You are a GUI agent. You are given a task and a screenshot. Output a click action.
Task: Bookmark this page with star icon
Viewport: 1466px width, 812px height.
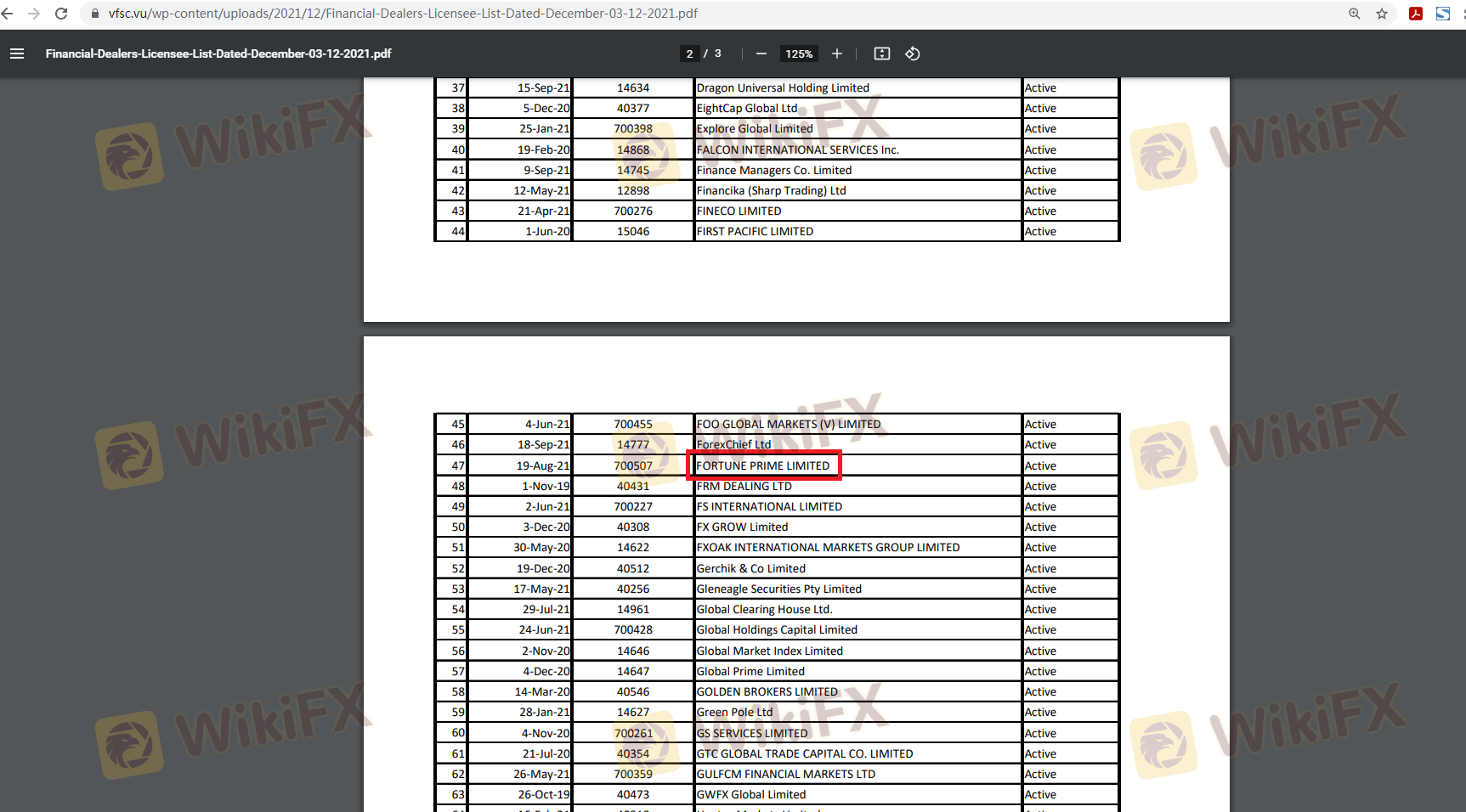click(1382, 14)
